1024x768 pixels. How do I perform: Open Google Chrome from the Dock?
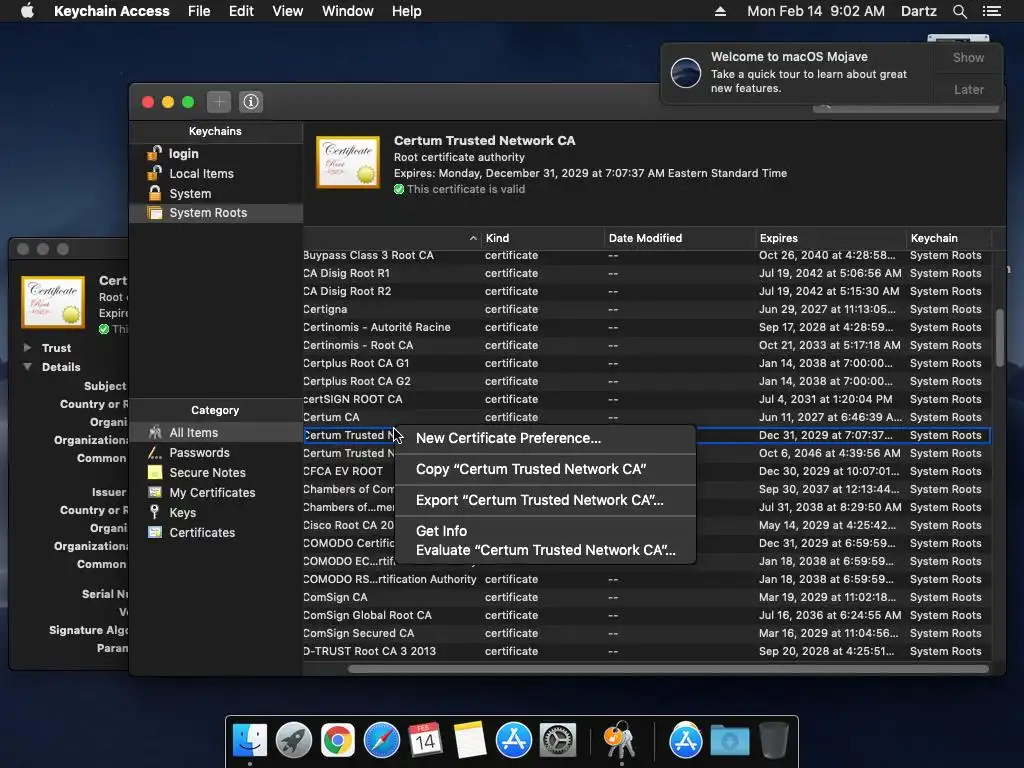pos(337,741)
